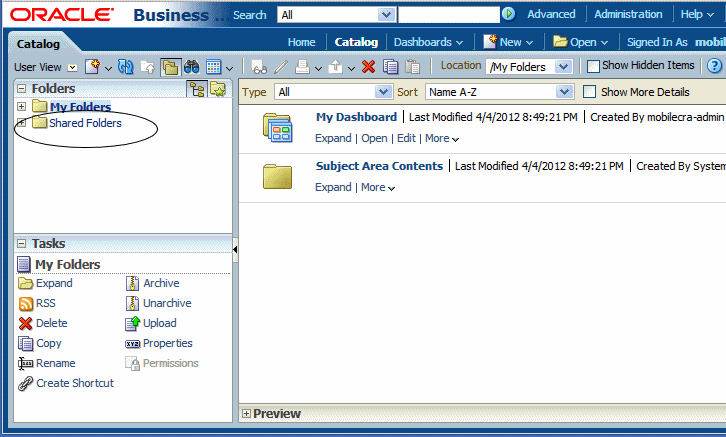Screen dimensions: 726x437
Task: Click Open link under My Dashboard
Action: pyautogui.click(x=374, y=138)
